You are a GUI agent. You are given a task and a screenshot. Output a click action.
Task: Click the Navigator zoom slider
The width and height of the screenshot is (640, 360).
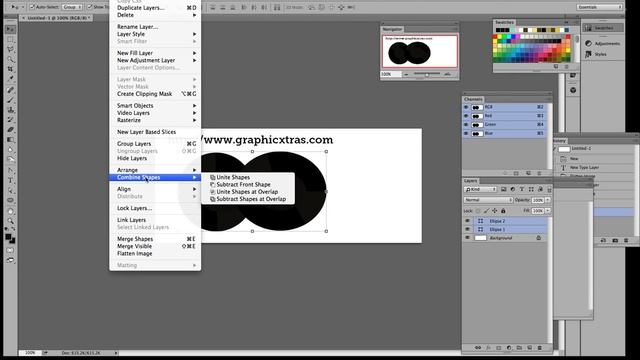click(x=427, y=74)
